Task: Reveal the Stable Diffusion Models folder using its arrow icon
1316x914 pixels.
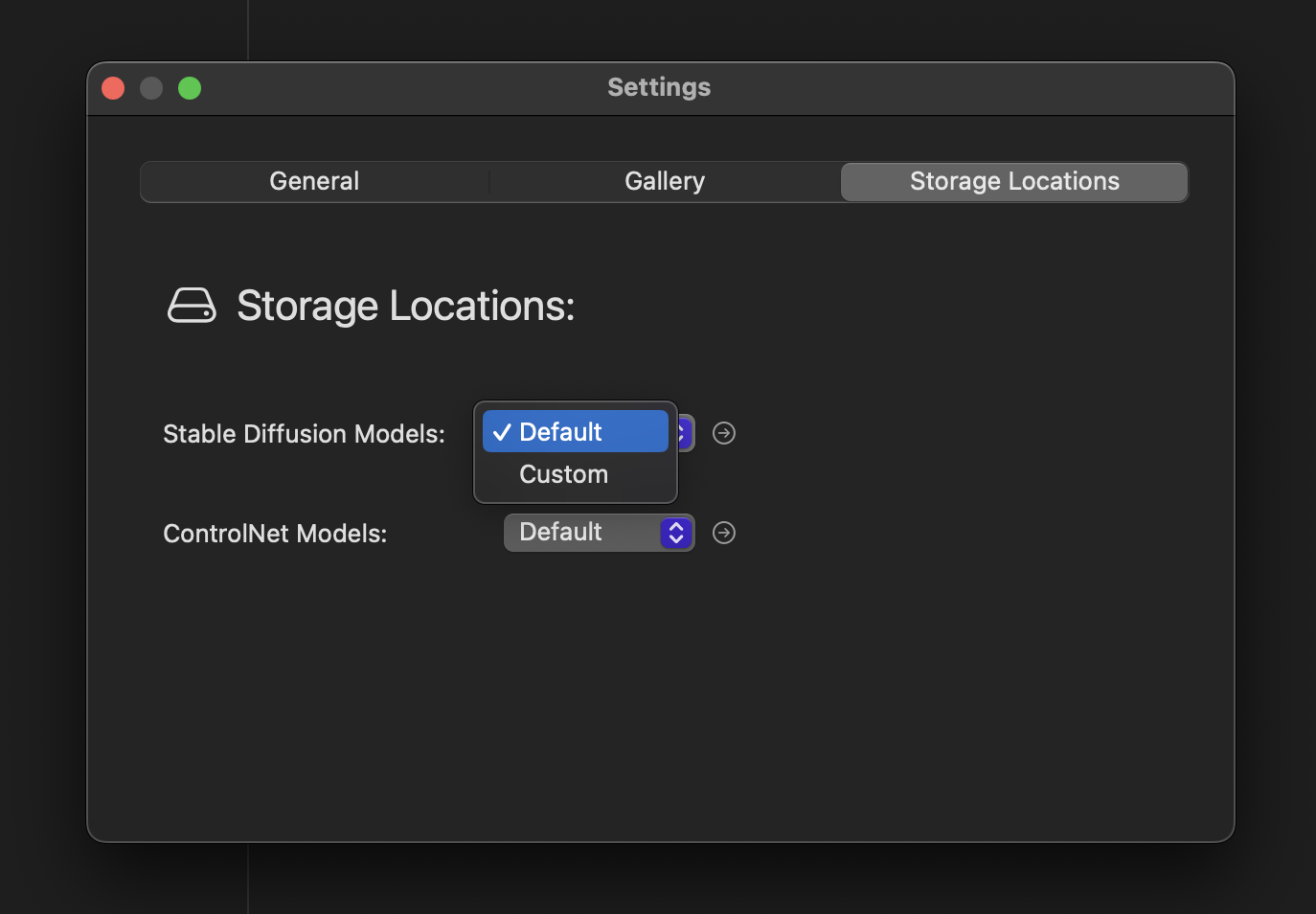Action: pyautogui.click(x=724, y=434)
